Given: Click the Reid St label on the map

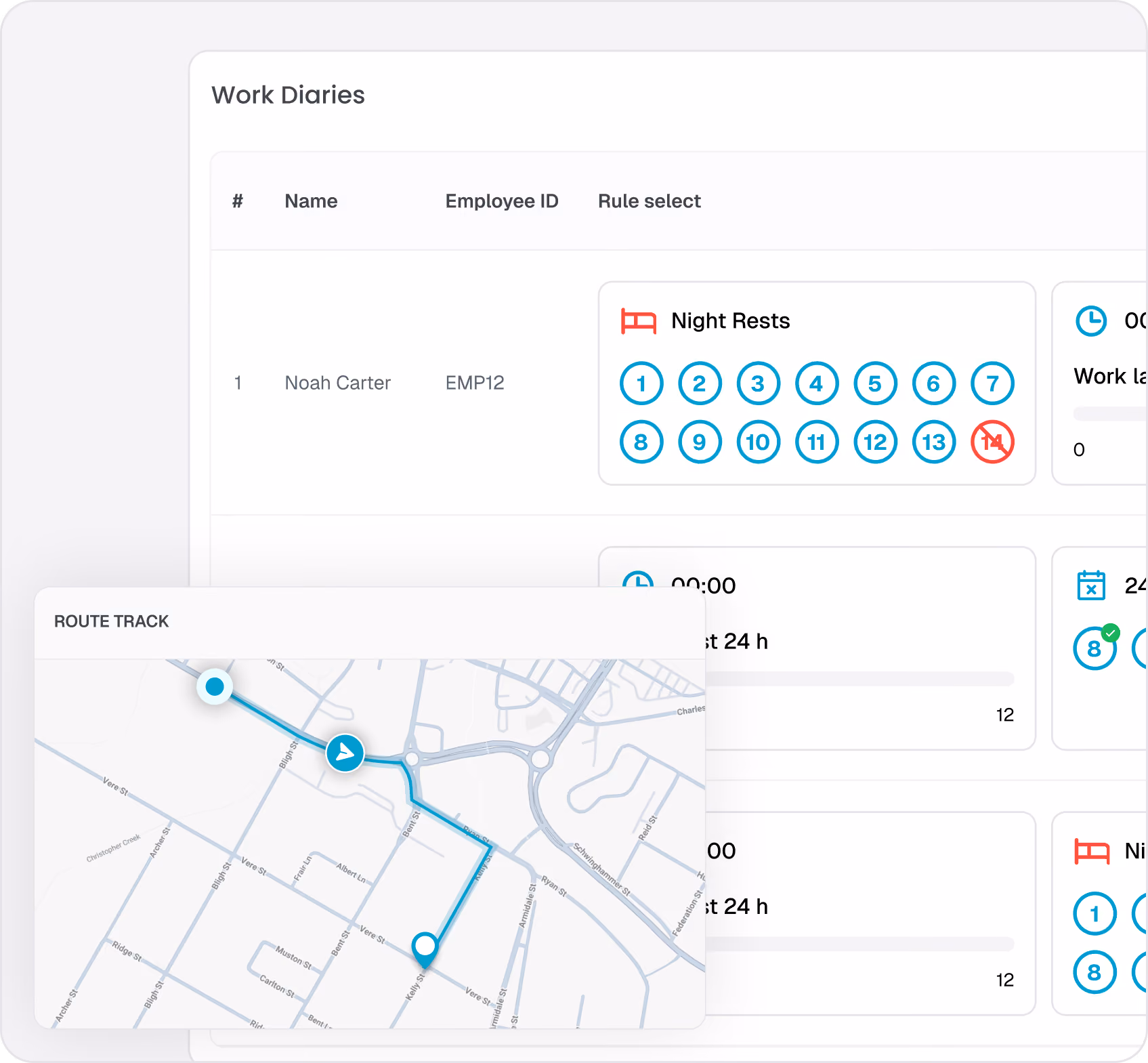Looking at the screenshot, I should tap(647, 828).
